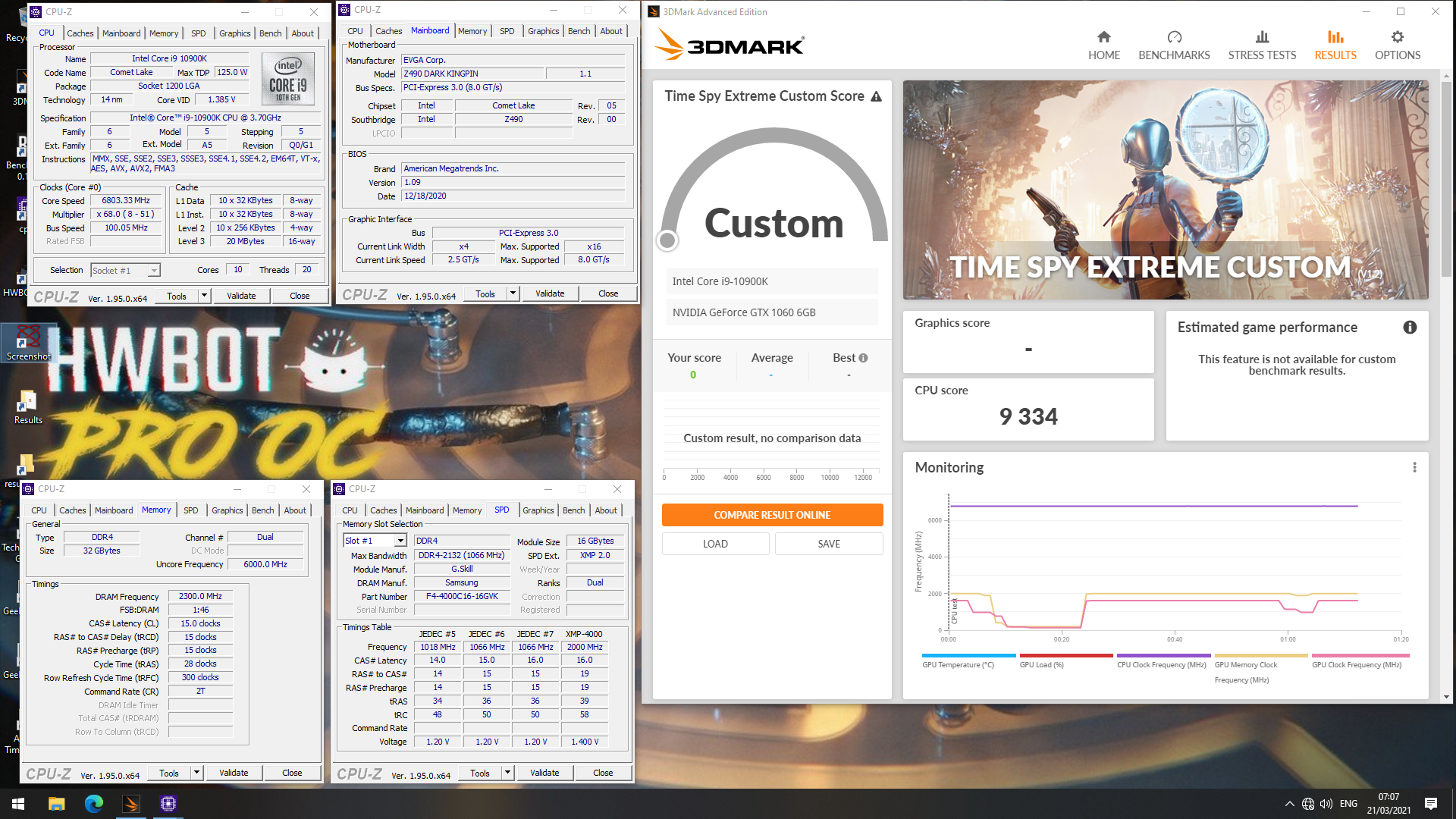Click the Core Speed value 6803.33 MHz

pyautogui.click(x=126, y=200)
